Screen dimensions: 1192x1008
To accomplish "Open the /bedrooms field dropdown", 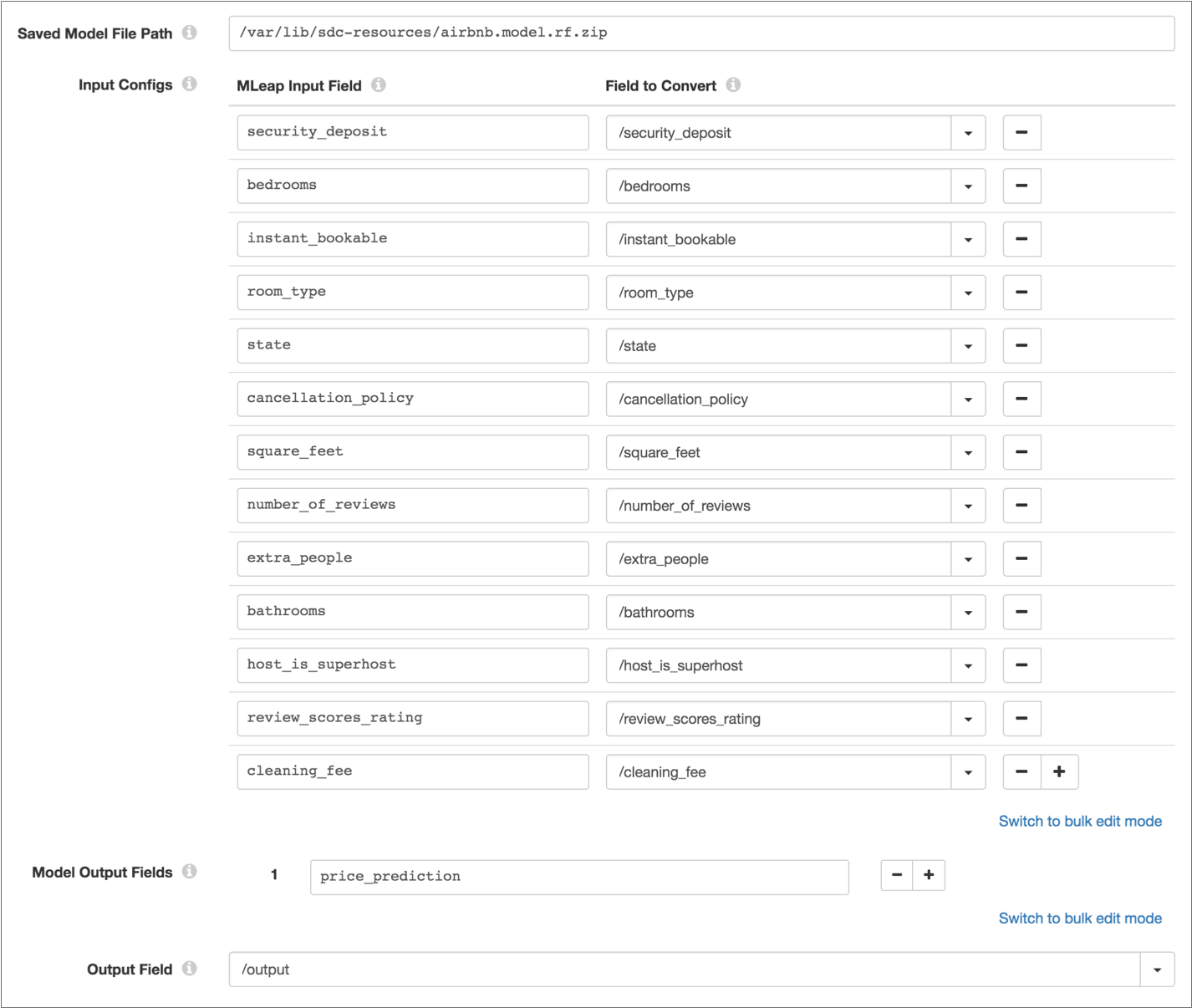I will pyautogui.click(x=968, y=186).
